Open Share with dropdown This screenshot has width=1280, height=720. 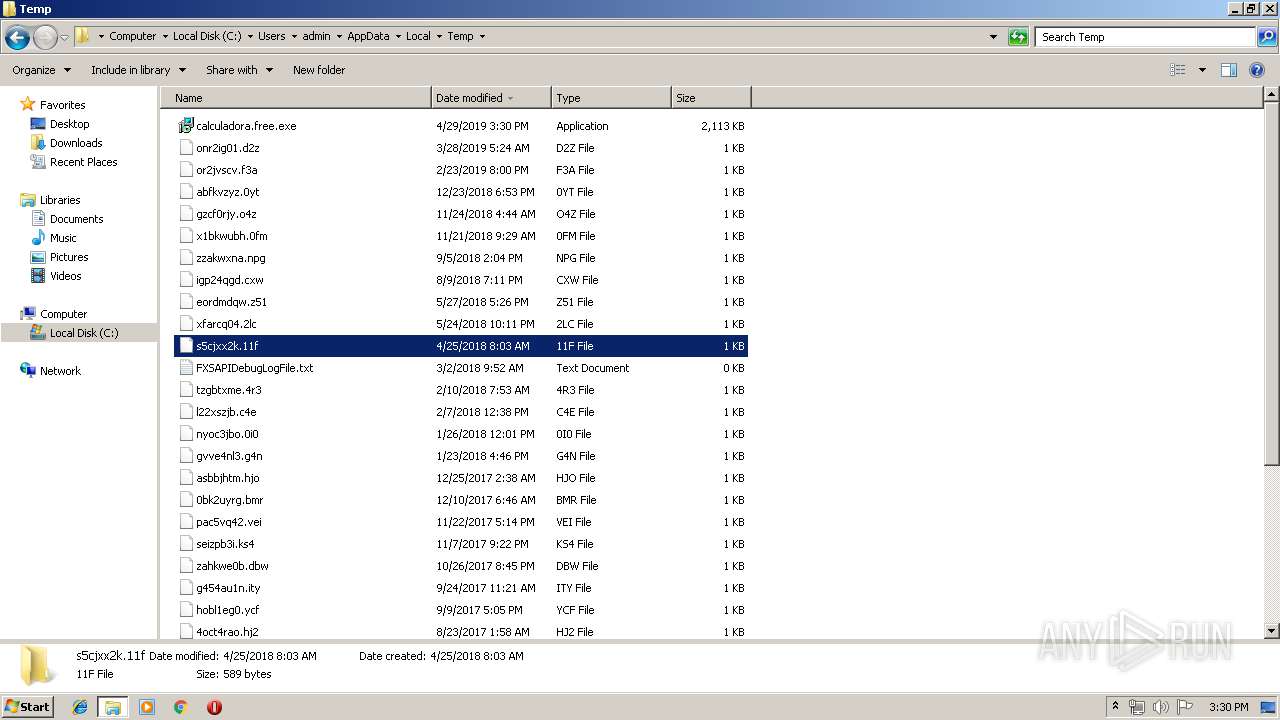tap(239, 70)
